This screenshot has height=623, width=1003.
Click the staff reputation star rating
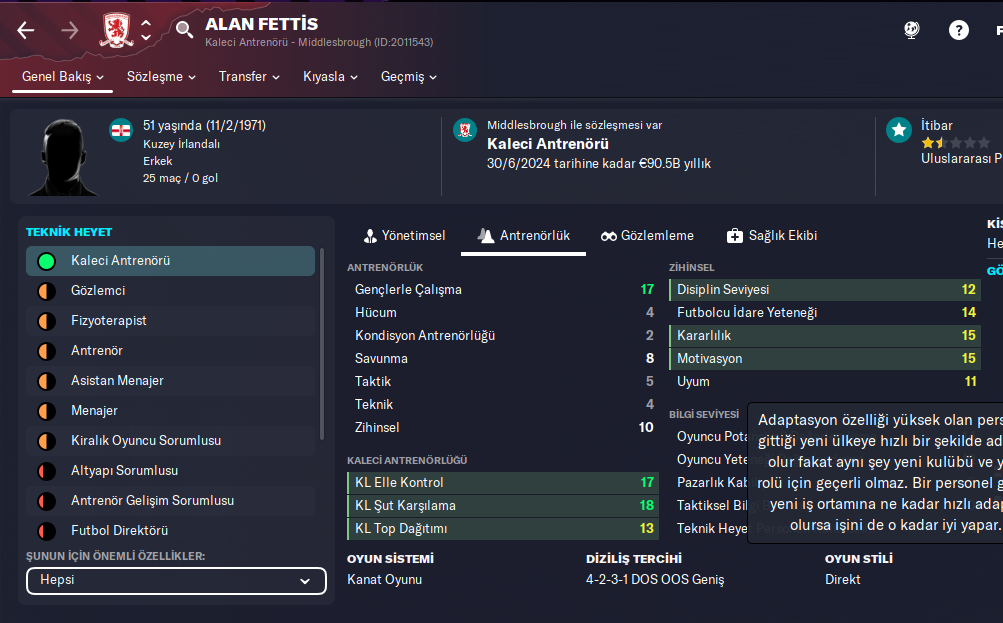tap(956, 143)
